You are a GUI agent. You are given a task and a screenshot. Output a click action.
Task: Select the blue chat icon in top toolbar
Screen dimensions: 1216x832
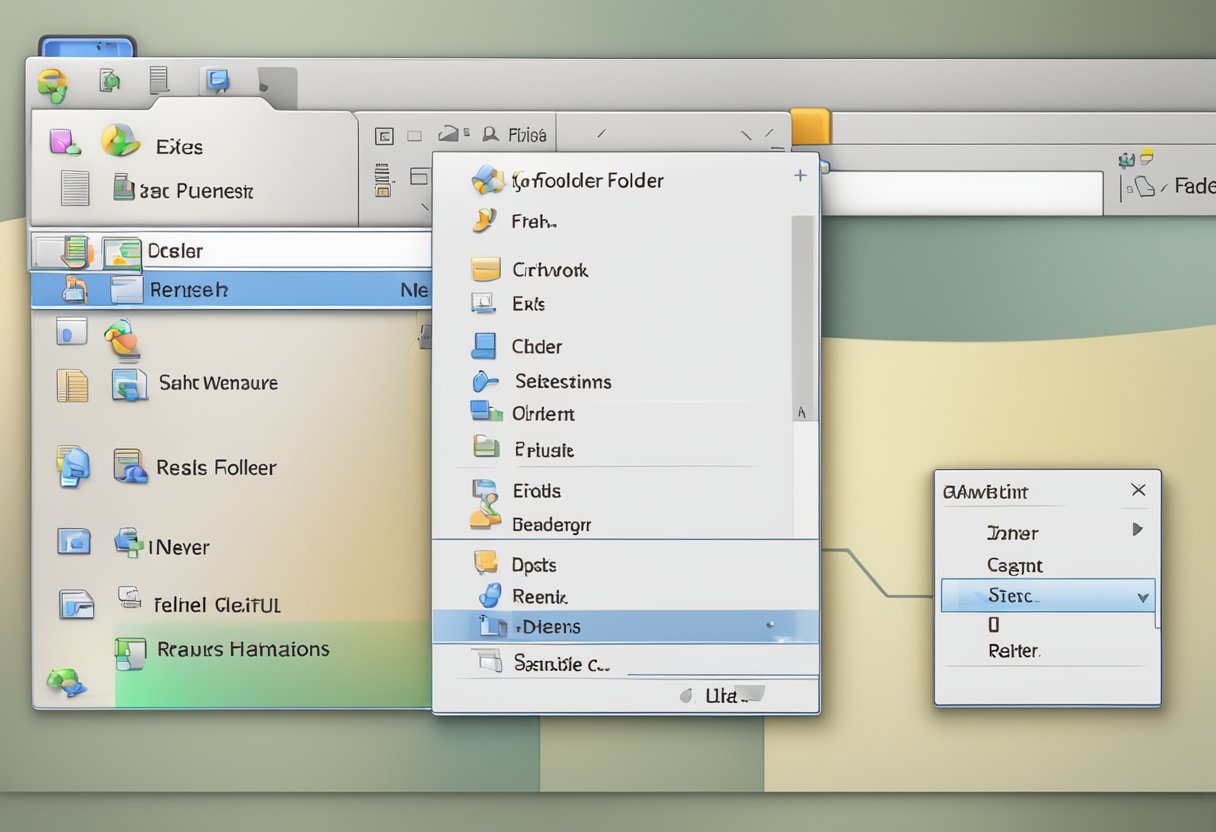(216, 81)
